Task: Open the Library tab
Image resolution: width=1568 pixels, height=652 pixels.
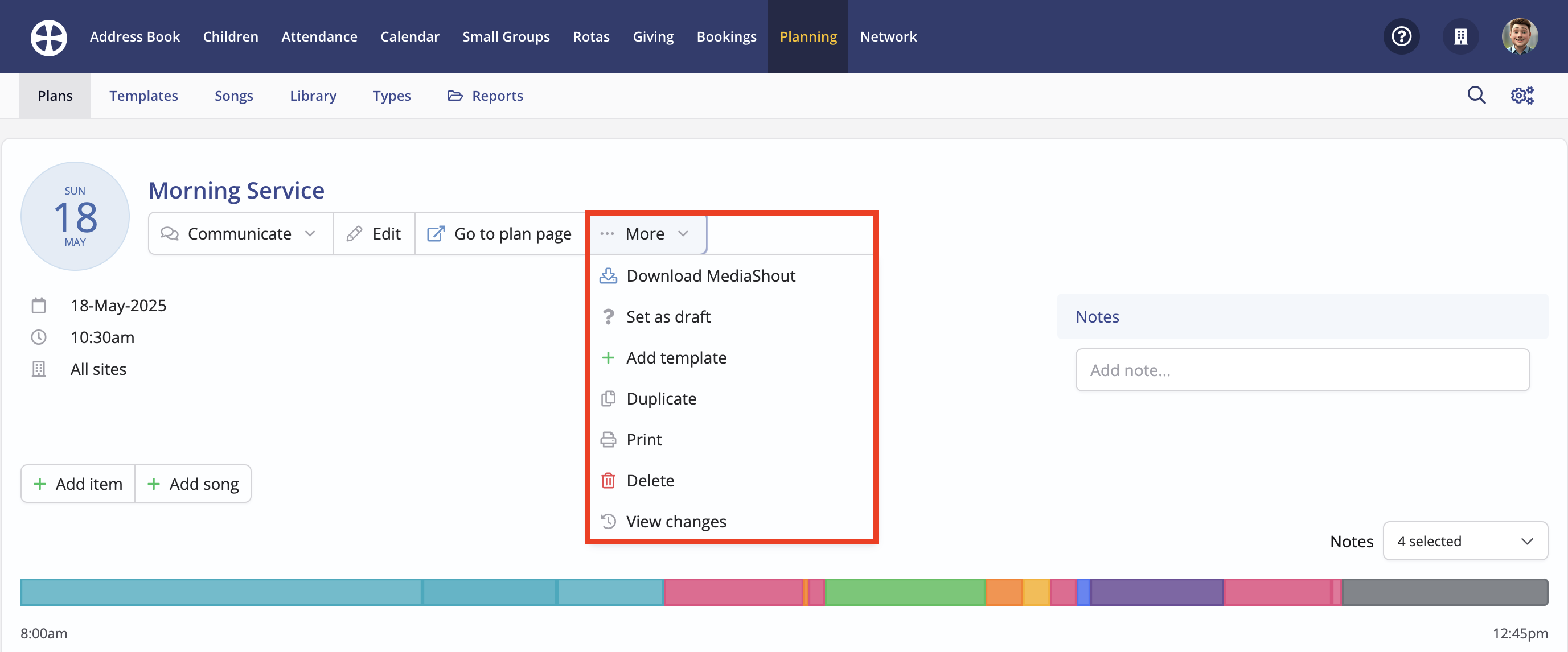Action: click(313, 96)
